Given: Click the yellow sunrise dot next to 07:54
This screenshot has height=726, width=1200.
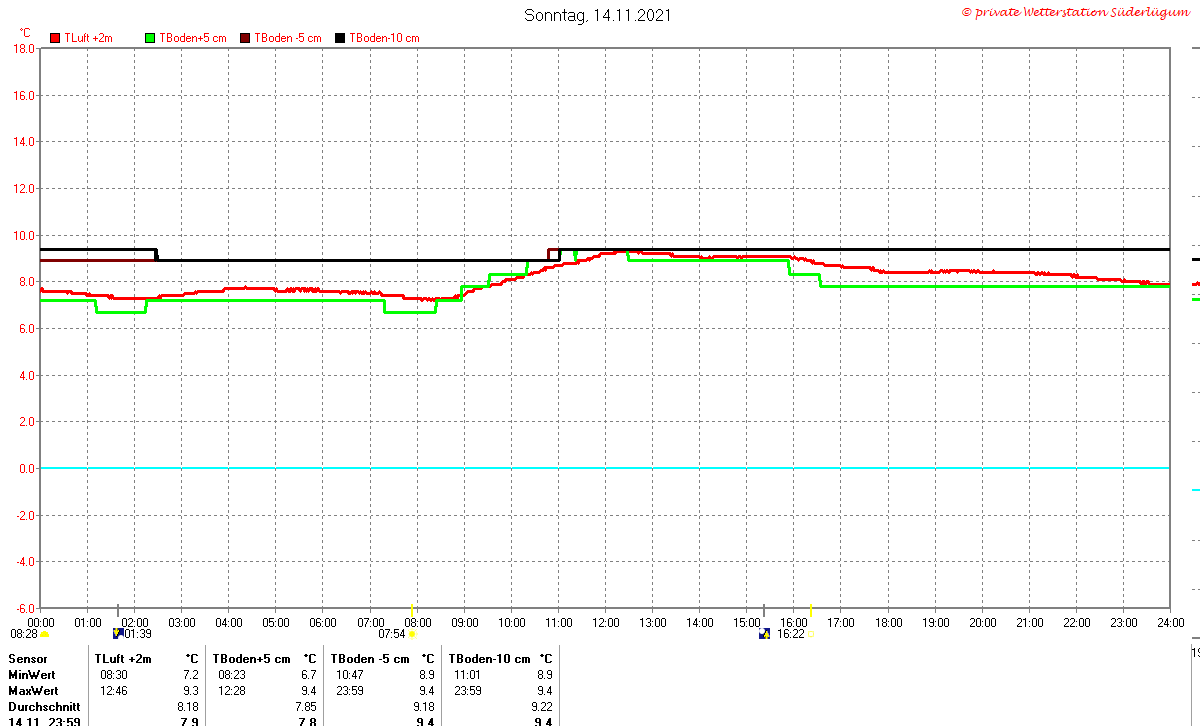Looking at the screenshot, I should pyautogui.click(x=412, y=633).
